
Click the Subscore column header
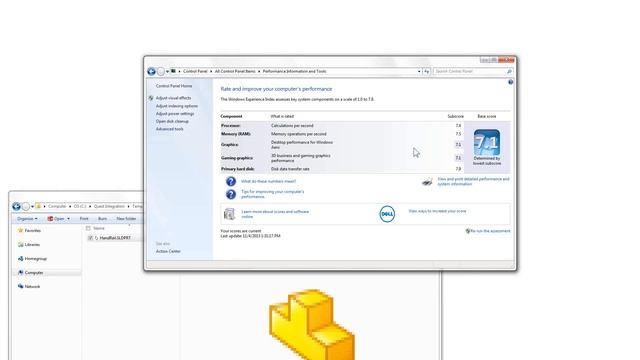point(456,116)
